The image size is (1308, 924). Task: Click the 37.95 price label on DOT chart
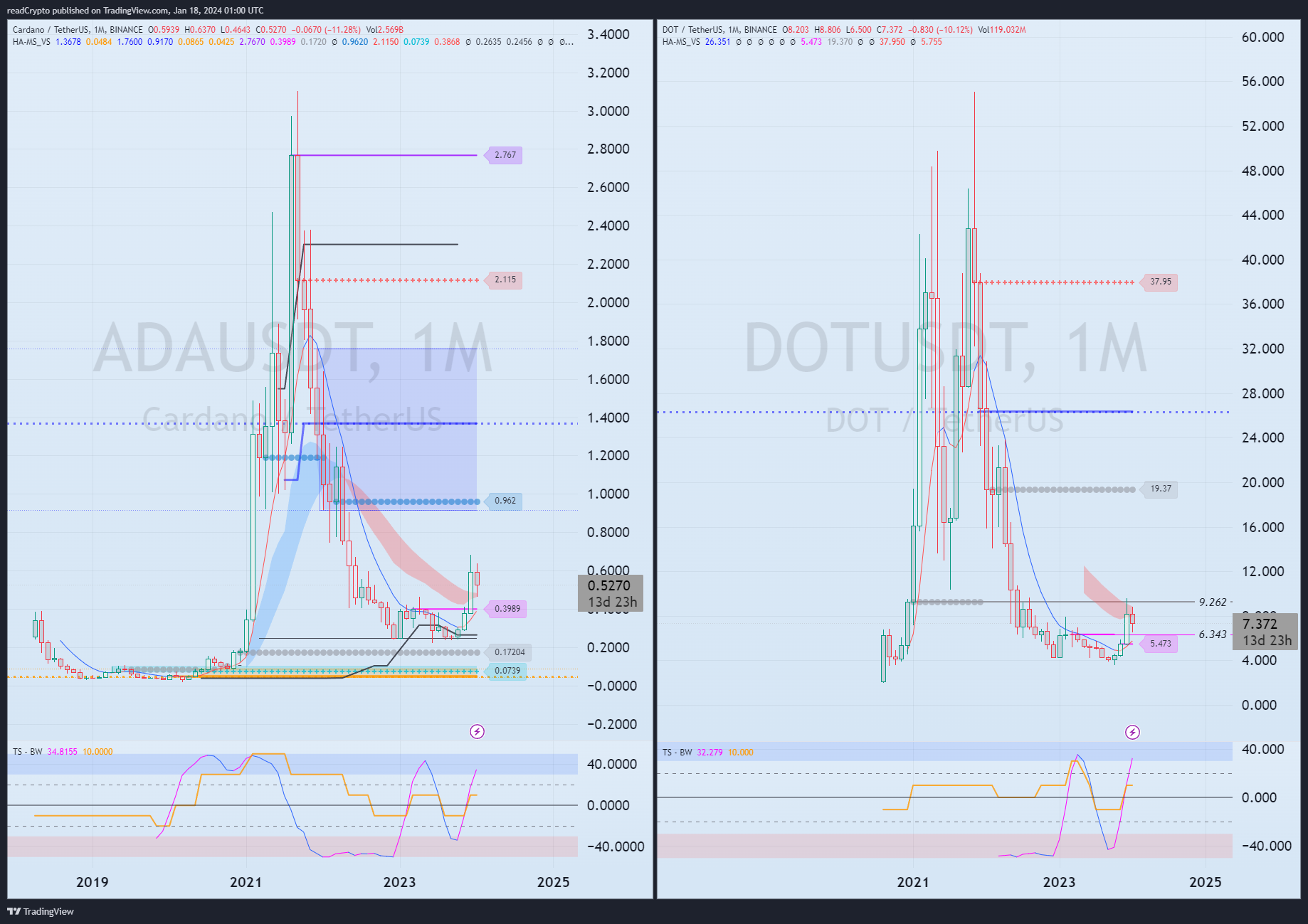(1160, 282)
